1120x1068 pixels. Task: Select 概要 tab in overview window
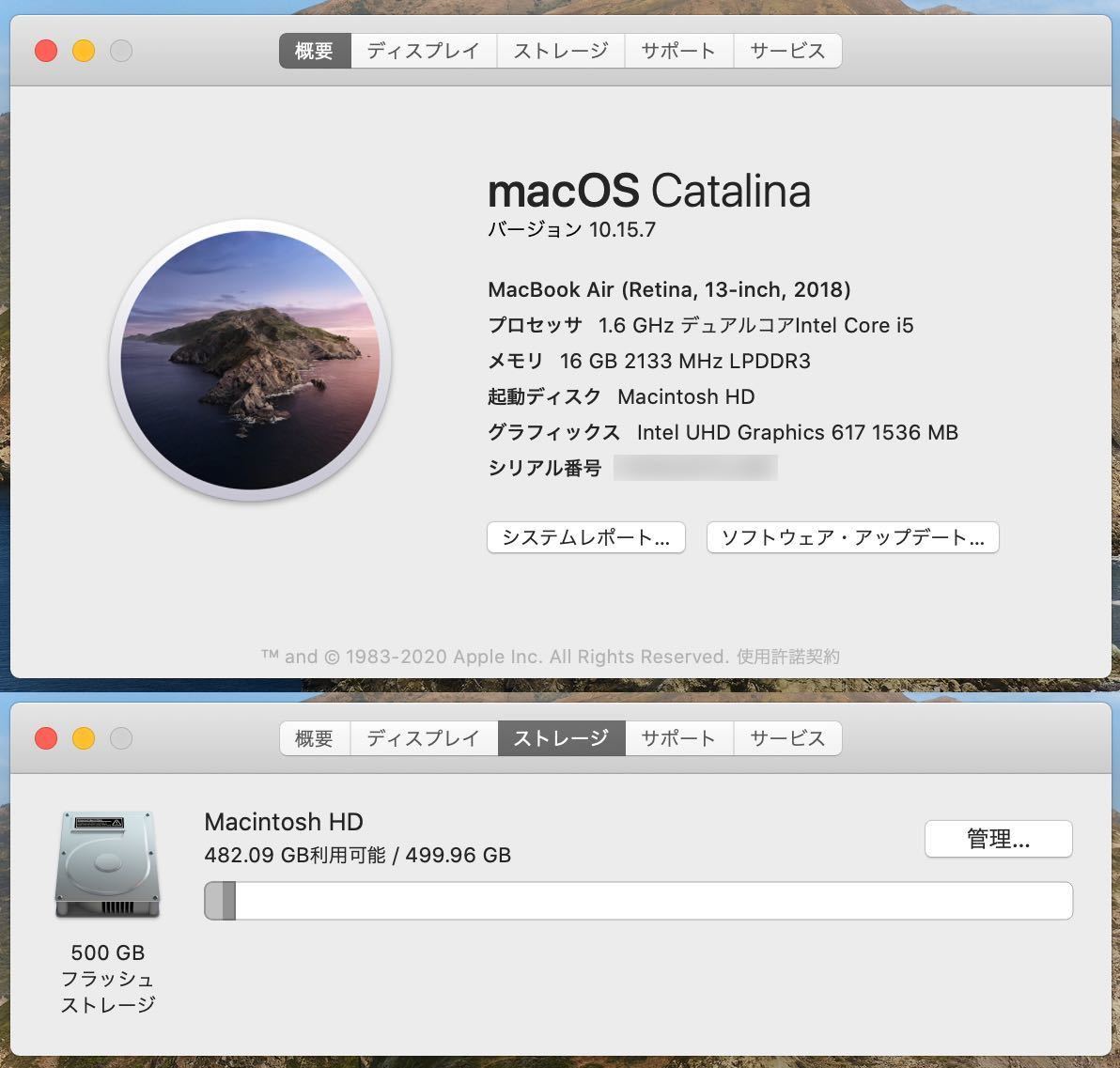[x=314, y=51]
